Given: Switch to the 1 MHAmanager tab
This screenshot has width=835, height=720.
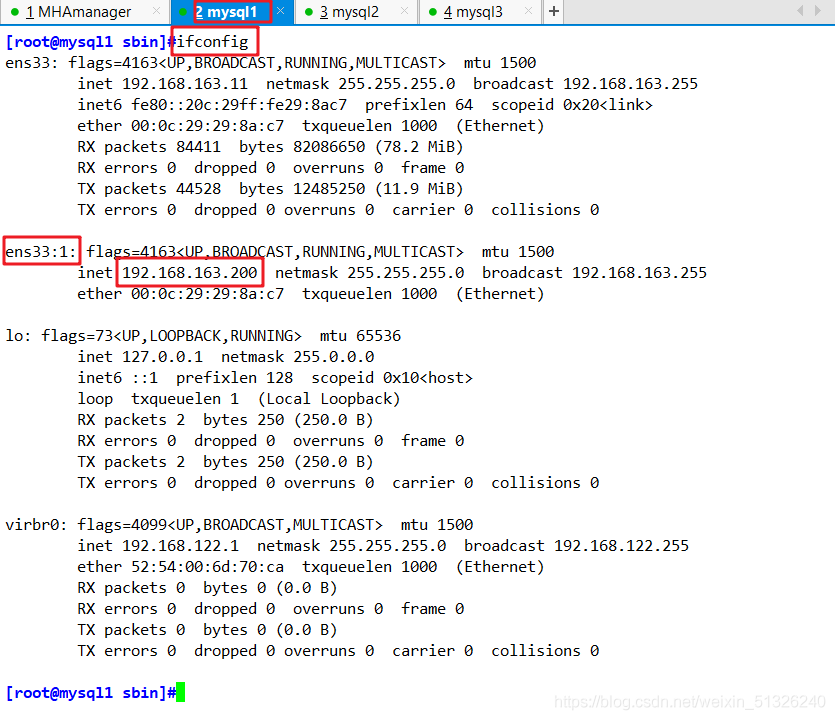Looking at the screenshot, I should pos(85,11).
